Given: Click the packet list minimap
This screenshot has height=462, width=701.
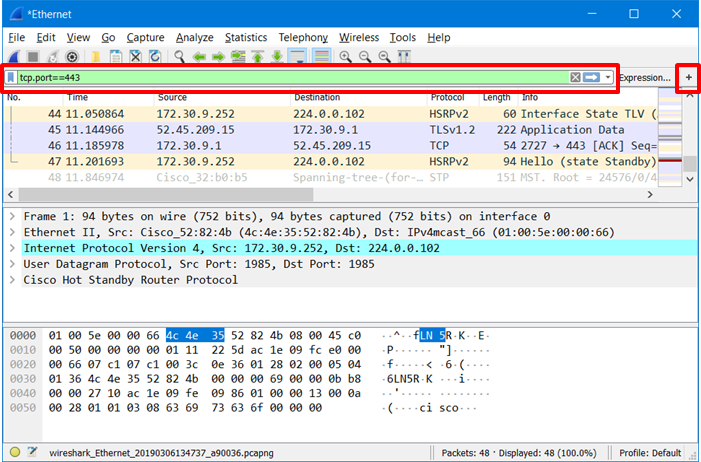Looking at the screenshot, I should click(670, 136).
